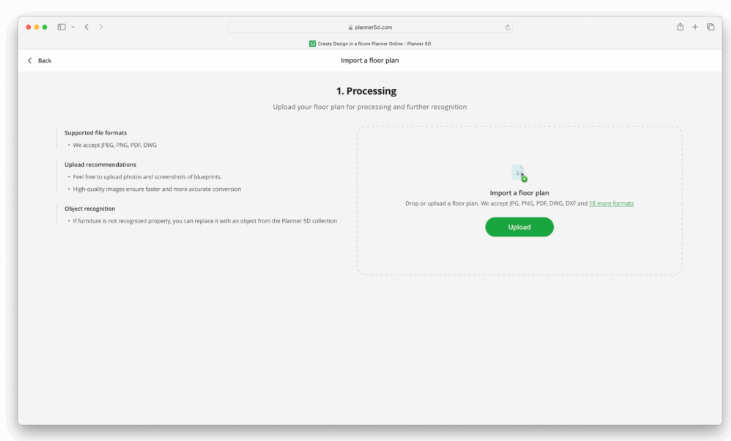This screenshot has height=441, width=731.
Task: Click the planner5d.com address bar
Action: pos(370,27)
